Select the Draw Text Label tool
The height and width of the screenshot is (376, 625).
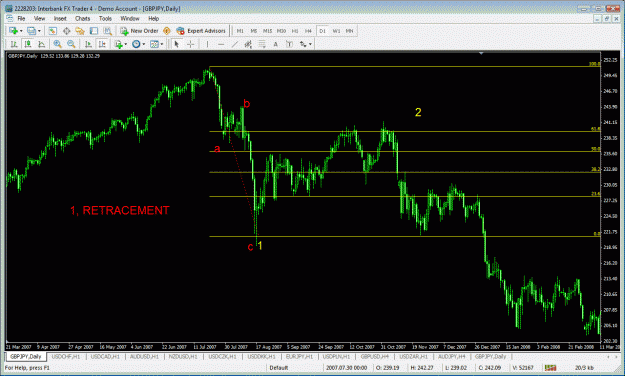coord(289,44)
